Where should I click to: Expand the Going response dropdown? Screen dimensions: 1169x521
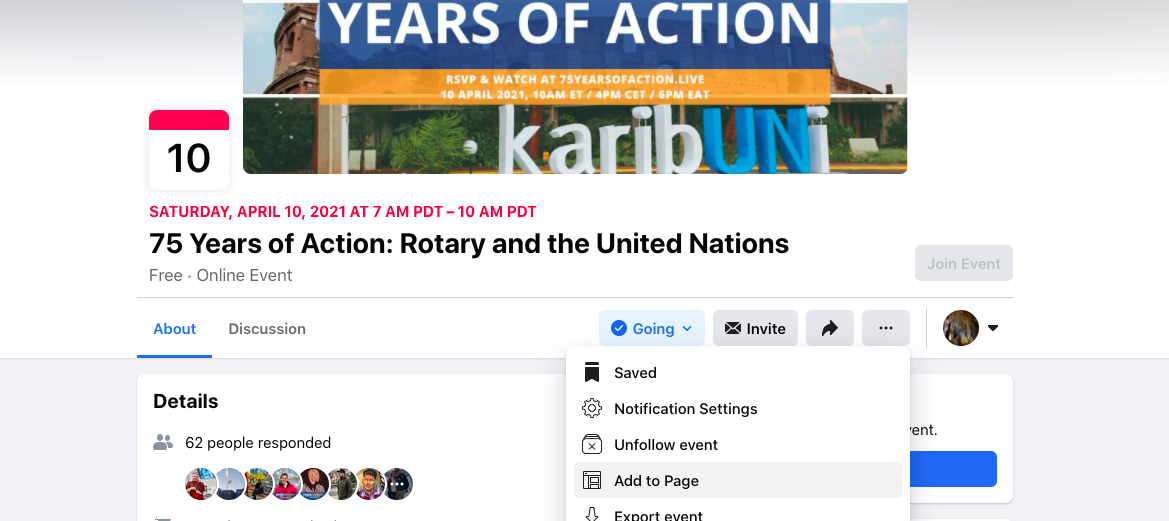point(652,328)
